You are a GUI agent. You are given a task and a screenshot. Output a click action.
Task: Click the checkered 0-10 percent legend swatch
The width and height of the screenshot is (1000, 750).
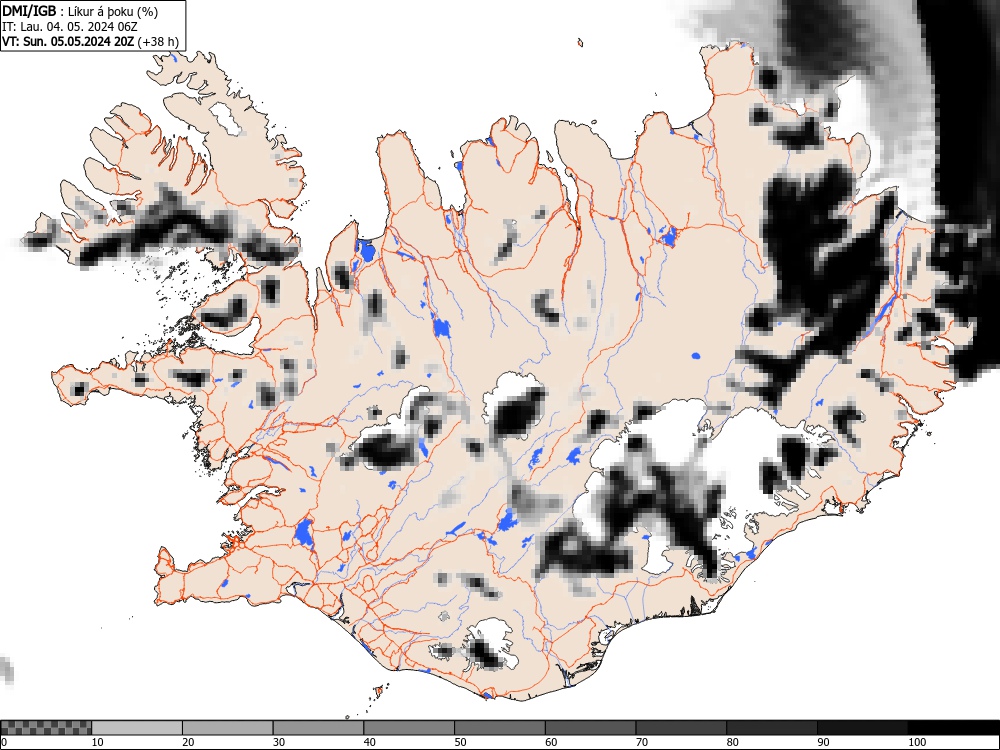pos(46,728)
